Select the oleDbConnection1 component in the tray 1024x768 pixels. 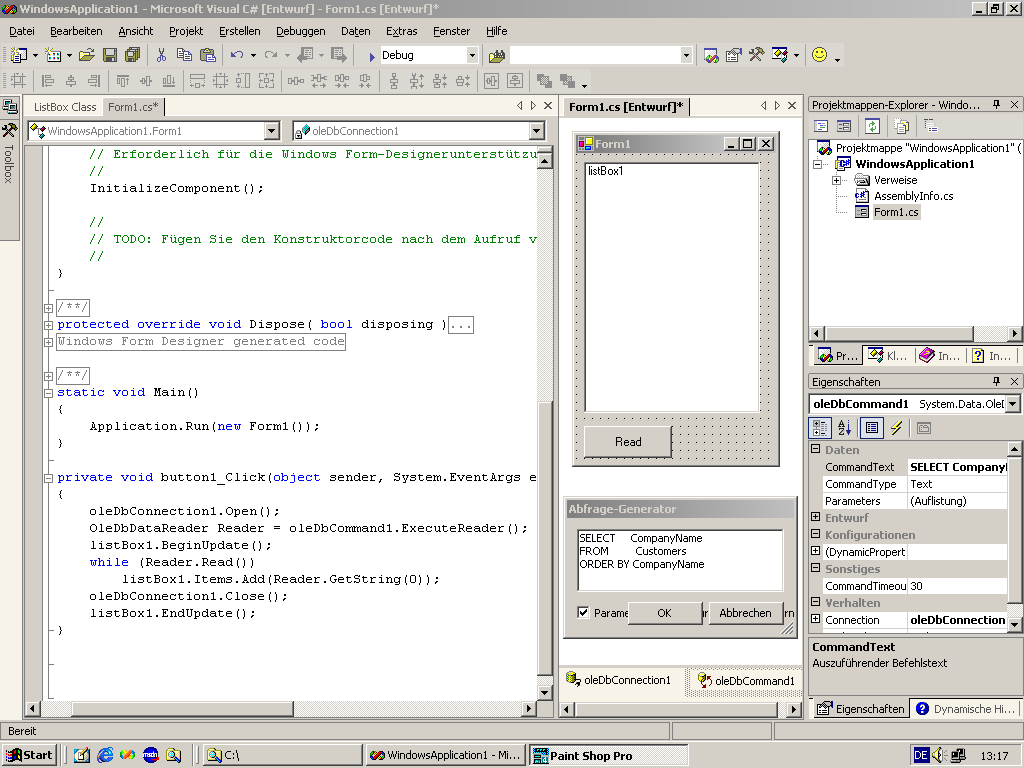618,680
